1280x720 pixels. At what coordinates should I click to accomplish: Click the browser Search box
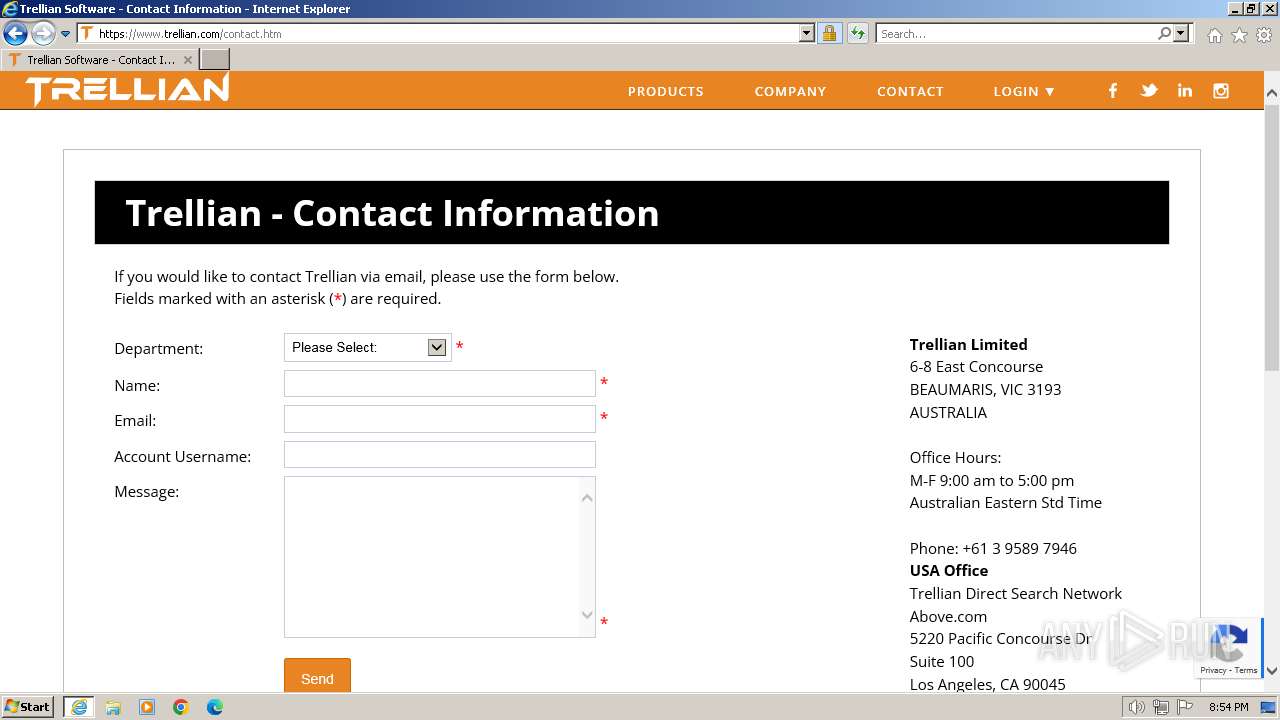pyautogui.click(x=1015, y=33)
